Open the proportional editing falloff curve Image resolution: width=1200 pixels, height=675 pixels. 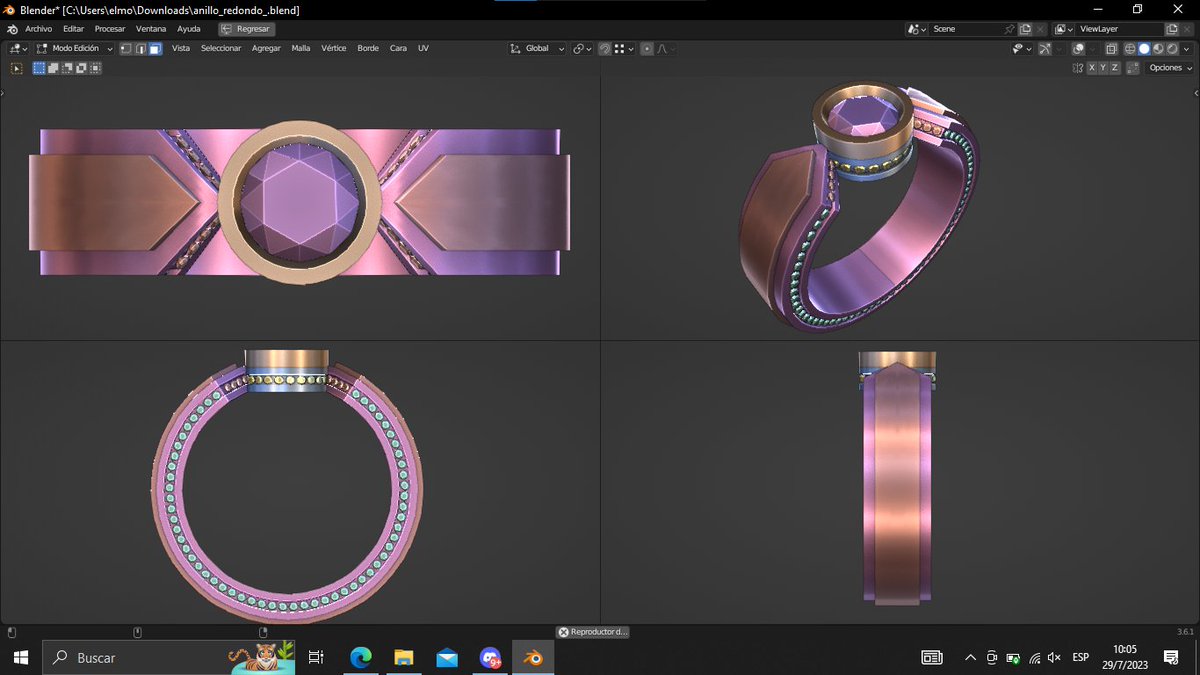coord(667,48)
